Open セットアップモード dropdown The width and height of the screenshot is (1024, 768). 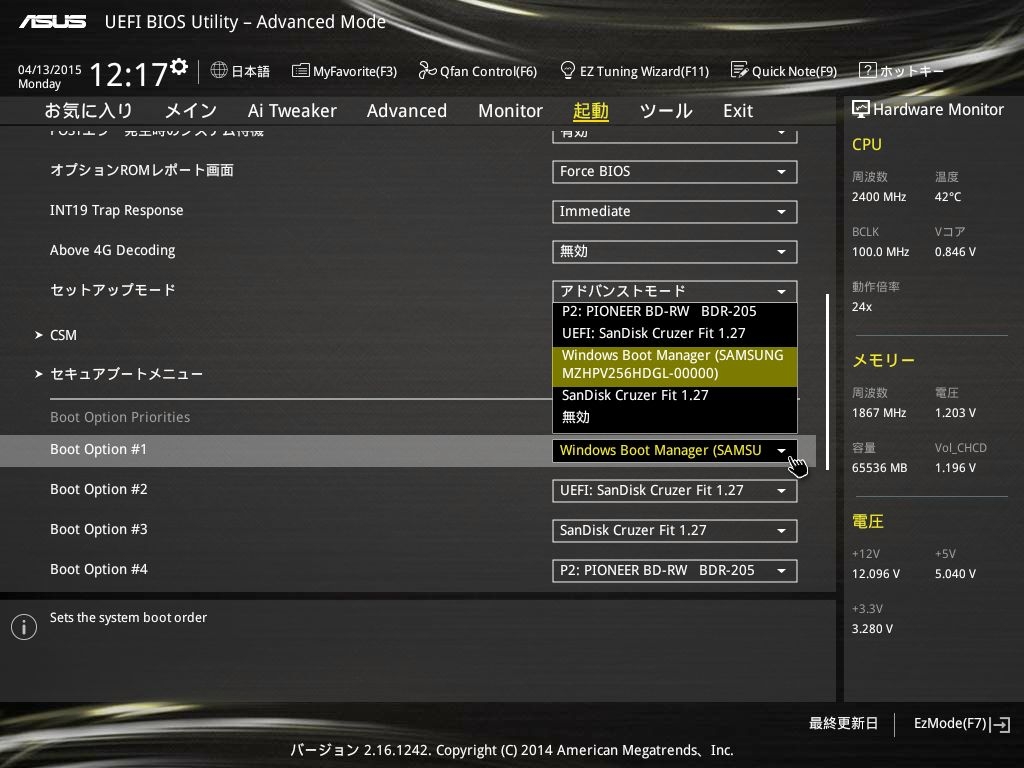(675, 291)
